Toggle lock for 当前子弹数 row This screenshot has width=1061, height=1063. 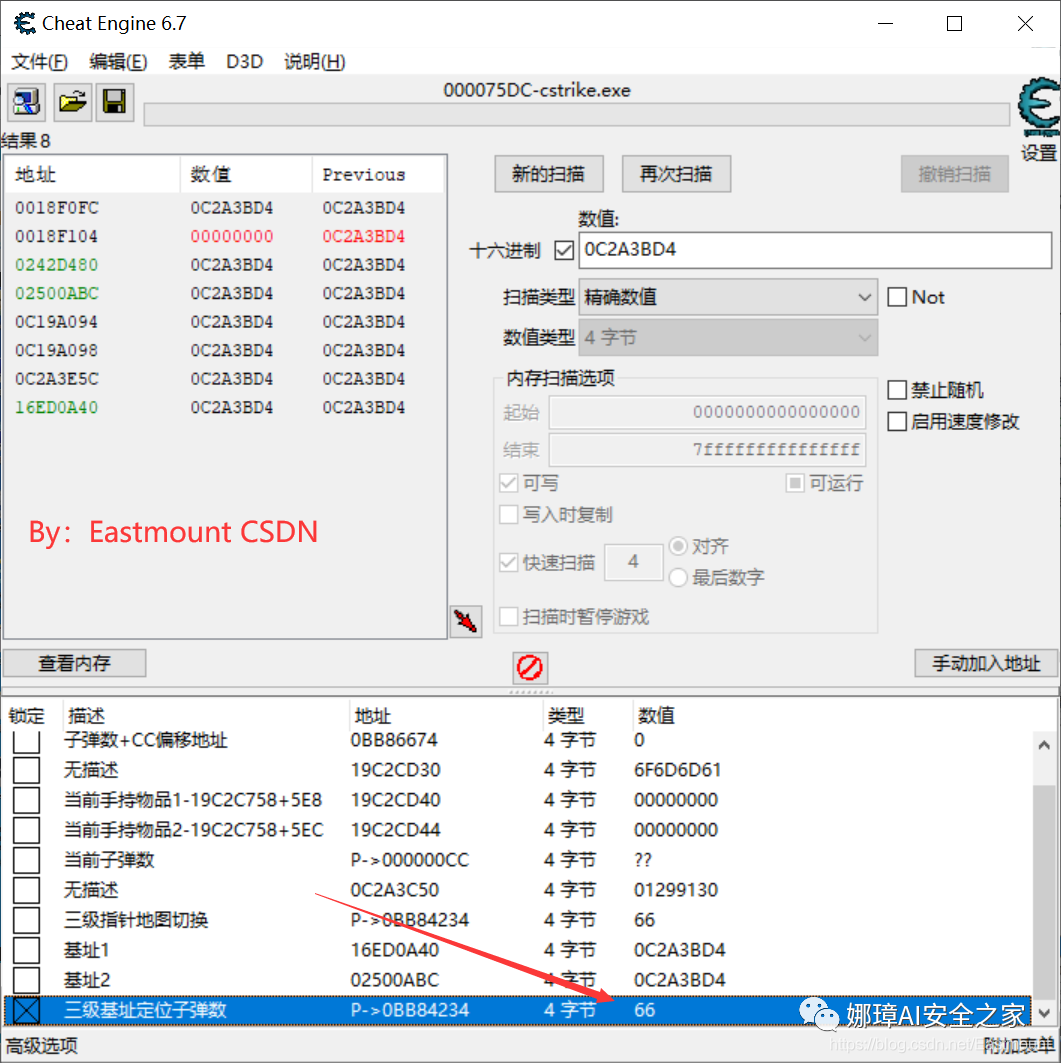click(x=26, y=860)
